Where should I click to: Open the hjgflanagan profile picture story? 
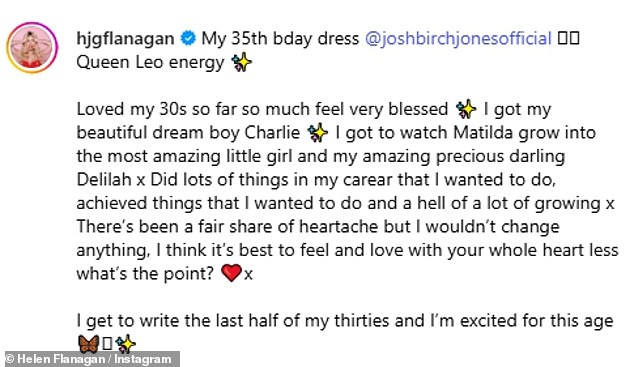(x=32, y=48)
